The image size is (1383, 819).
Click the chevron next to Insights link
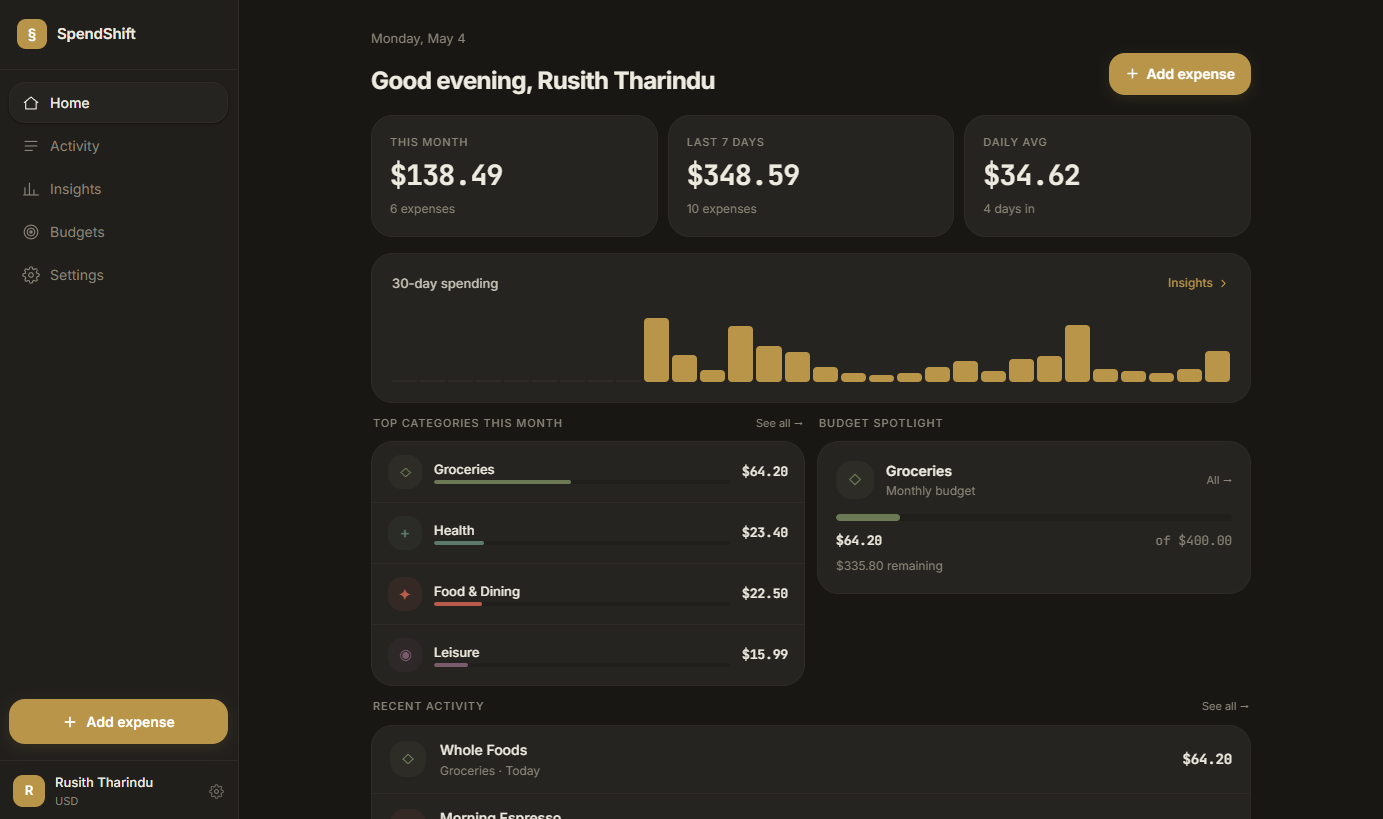point(1223,283)
